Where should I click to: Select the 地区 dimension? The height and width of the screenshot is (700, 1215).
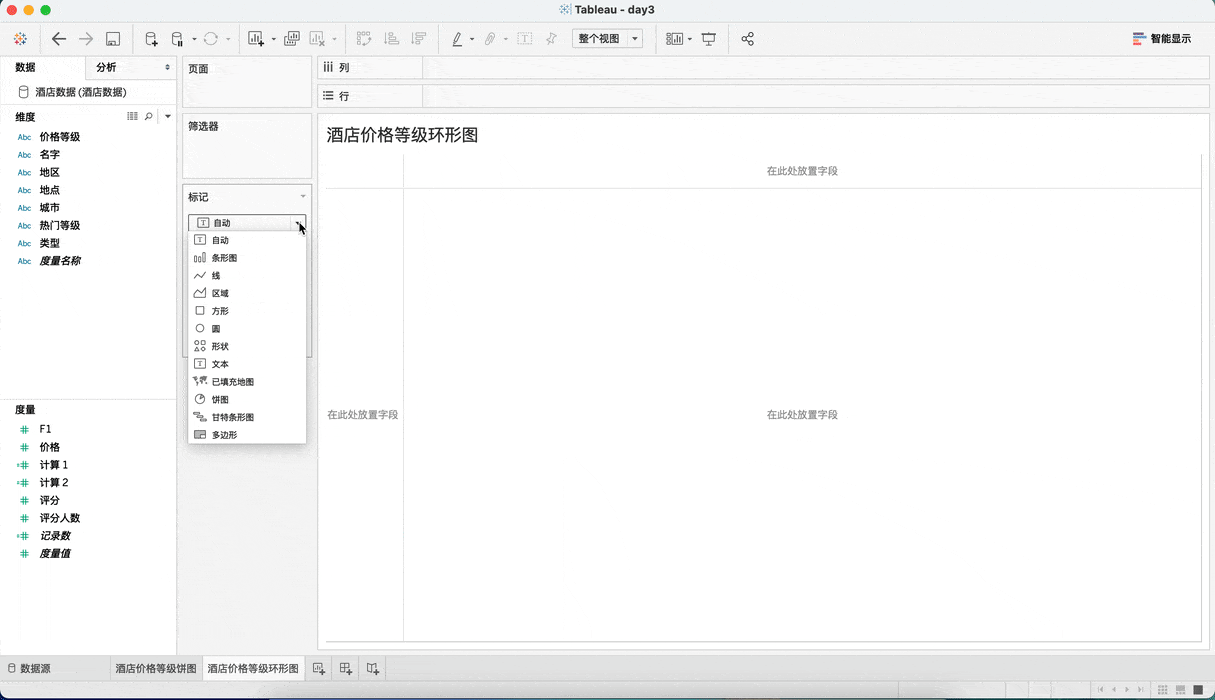50,172
